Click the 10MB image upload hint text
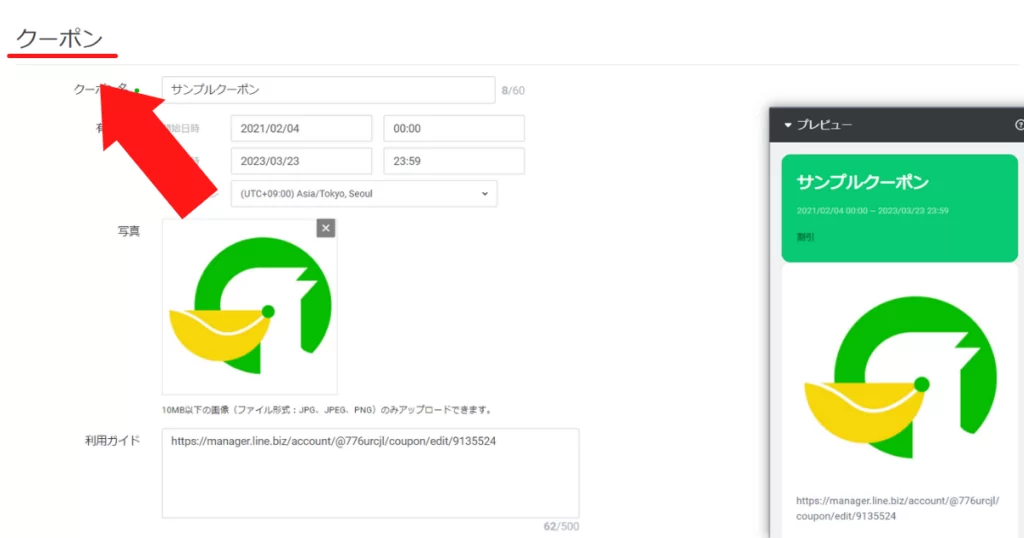The height and width of the screenshot is (538, 1024). point(327,410)
